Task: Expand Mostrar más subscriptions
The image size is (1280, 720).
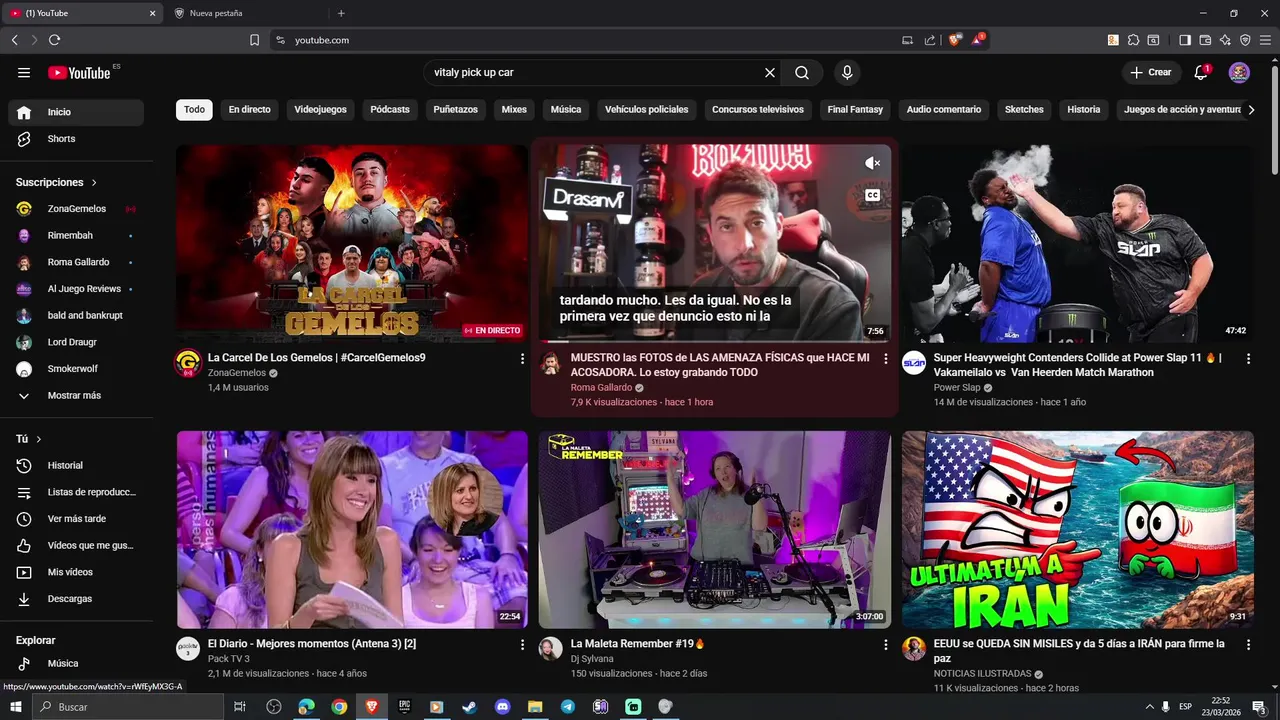Action: (76, 395)
